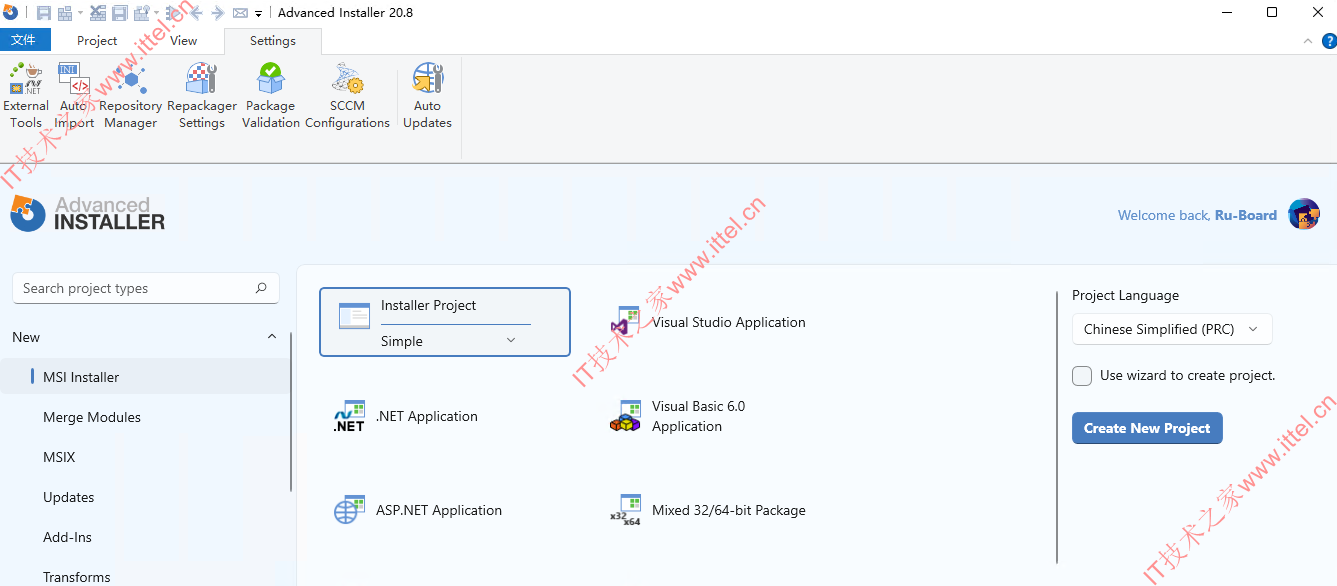Click the sidebar vertical scrollbar
The height and width of the screenshot is (586, 1337).
click(291, 412)
